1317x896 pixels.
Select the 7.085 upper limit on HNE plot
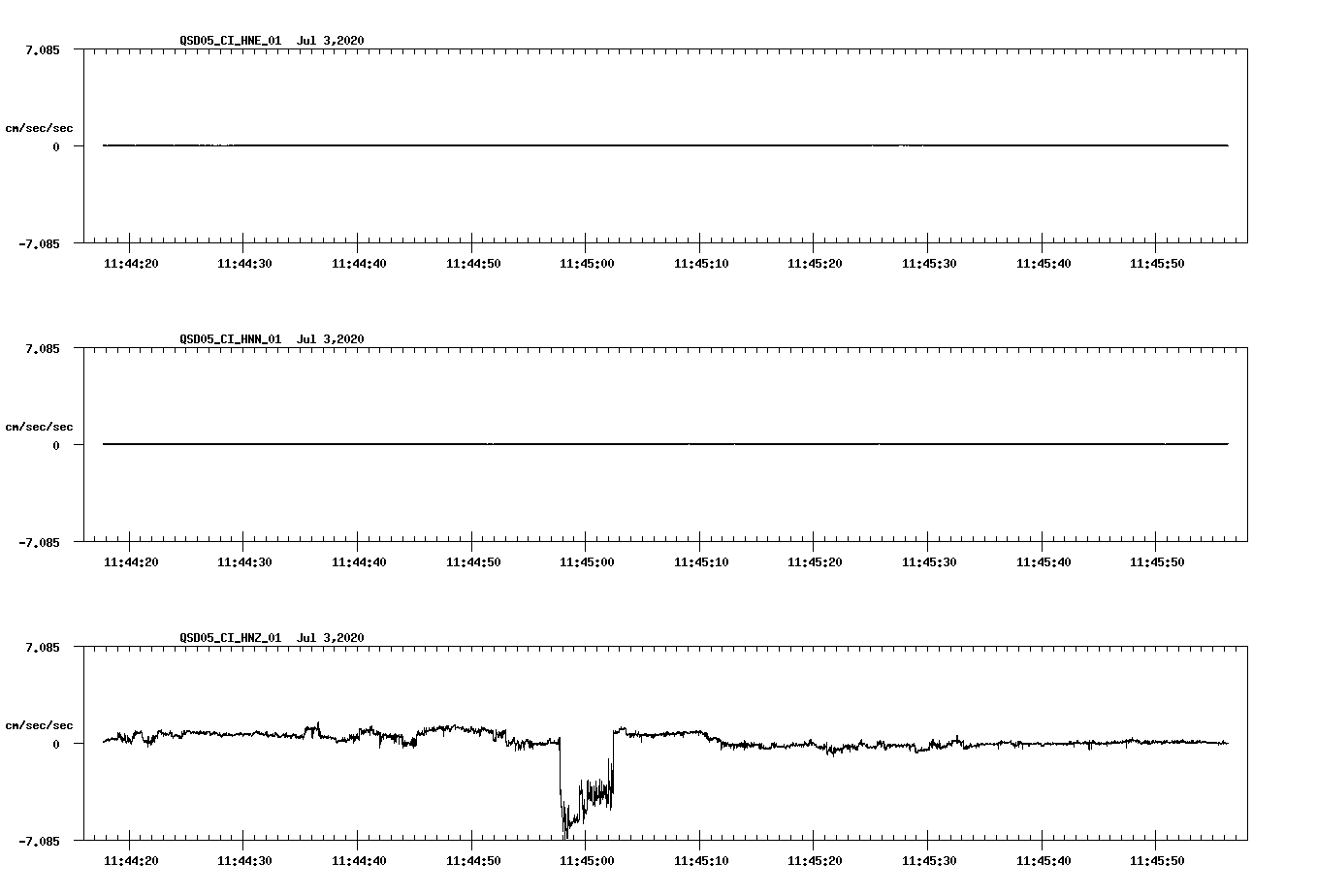43,50
